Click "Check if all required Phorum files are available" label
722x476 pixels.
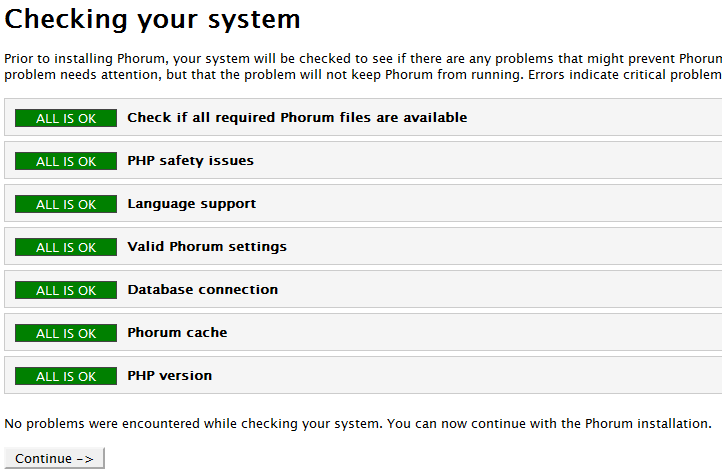click(x=297, y=118)
